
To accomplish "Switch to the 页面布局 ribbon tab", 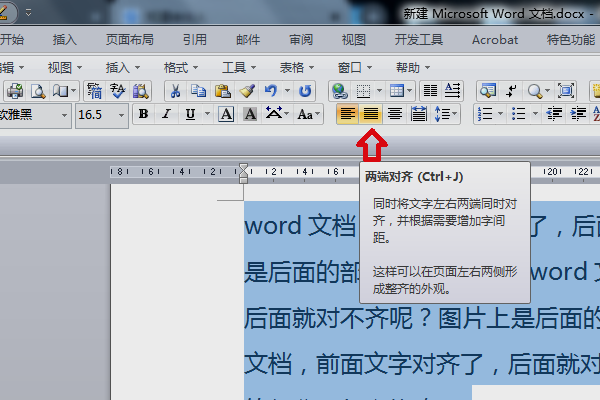I will [130, 39].
